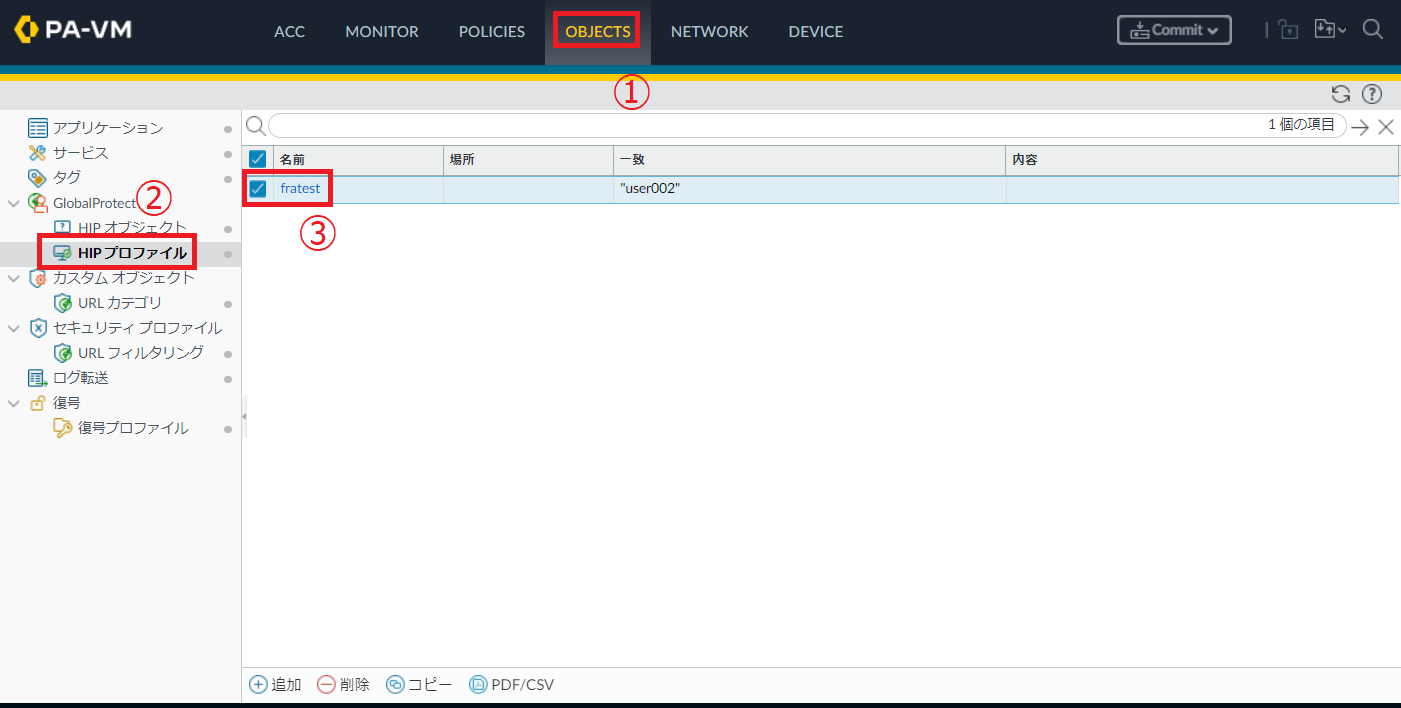The width and height of the screenshot is (1401, 708).
Task: Click 追加 to add a profile
Action: tap(276, 685)
